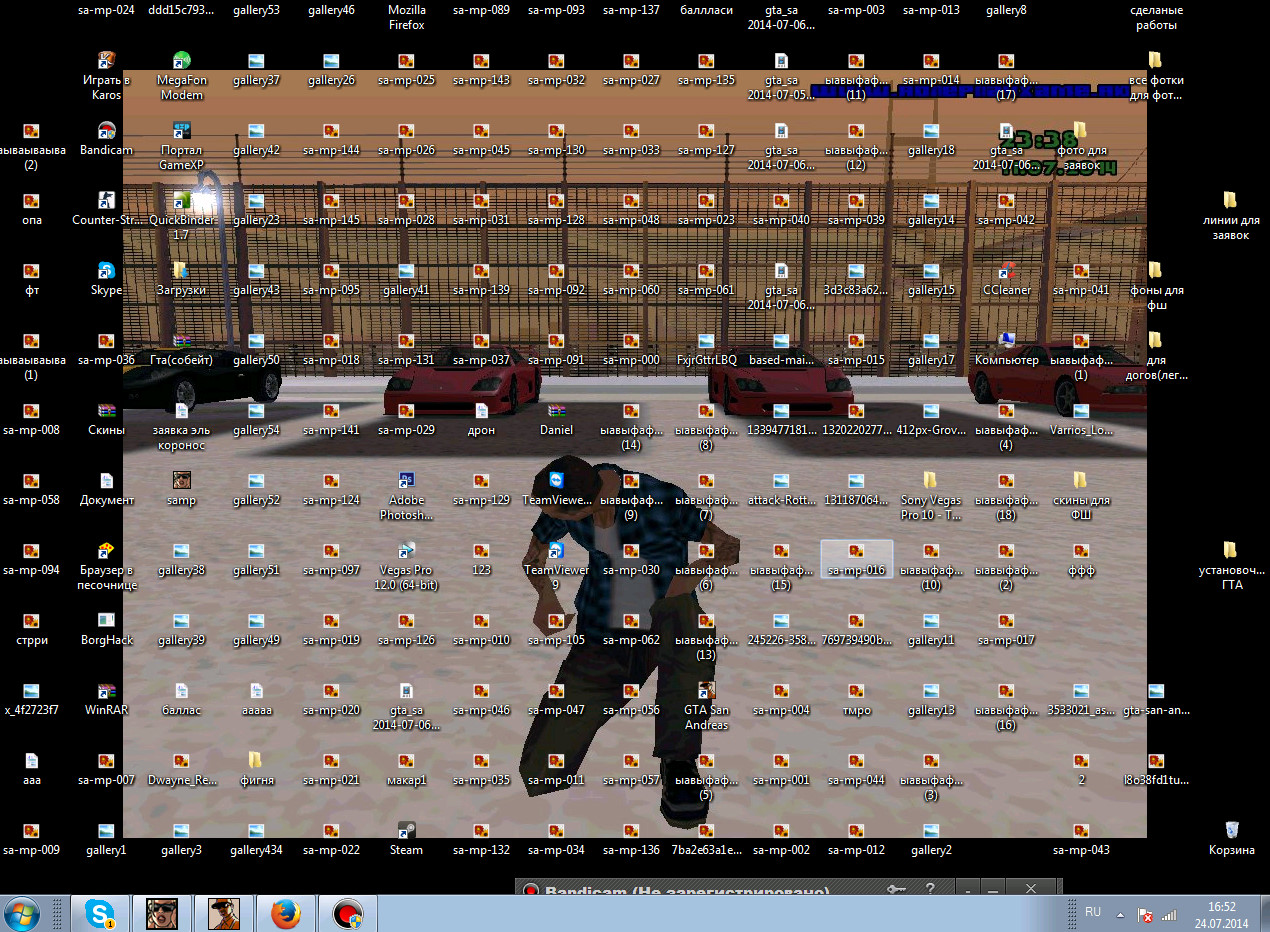Select the Varrios_Lo... image file
1270x932 pixels.
tap(1081, 418)
